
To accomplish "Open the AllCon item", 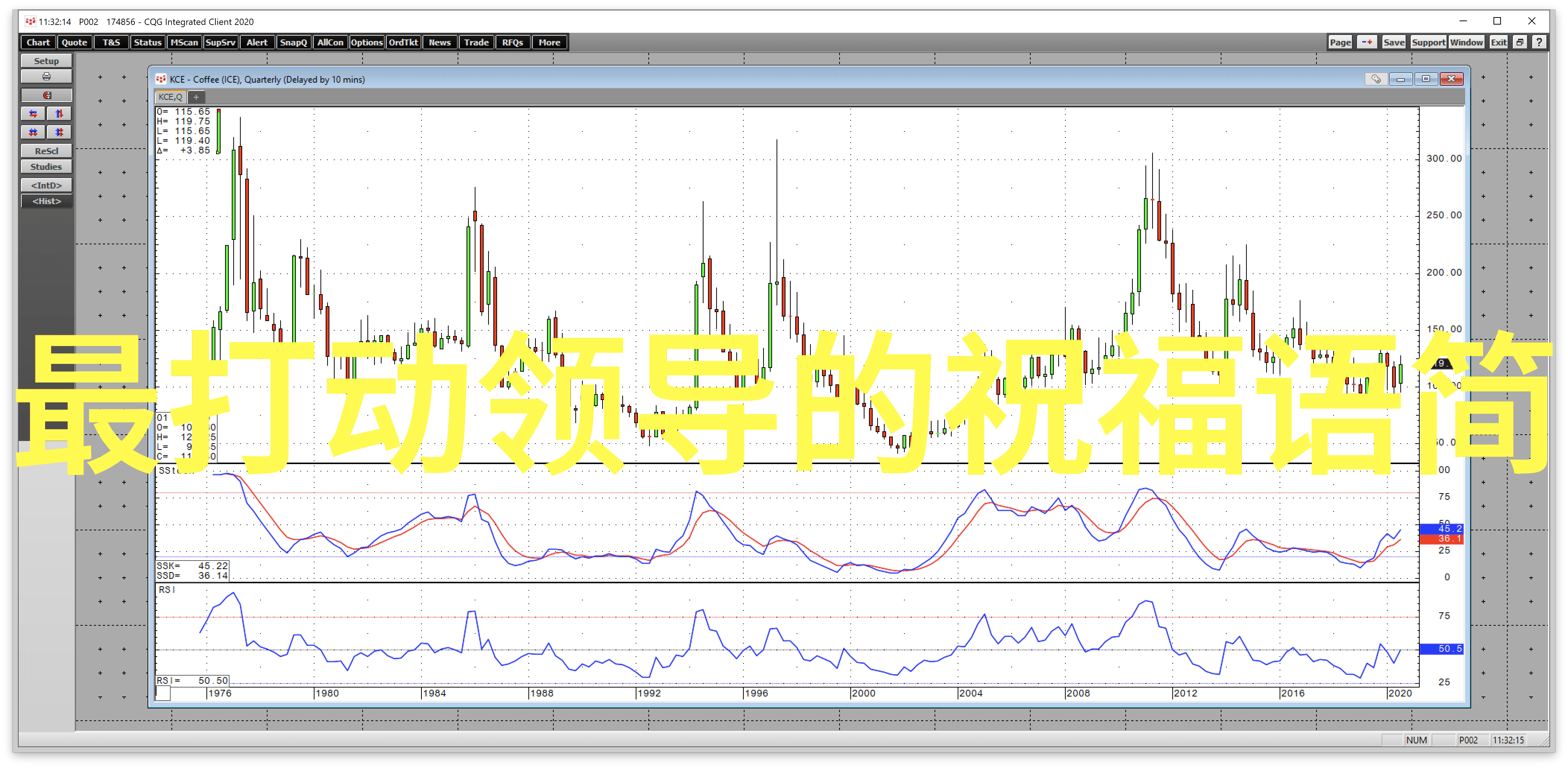I will [330, 42].
